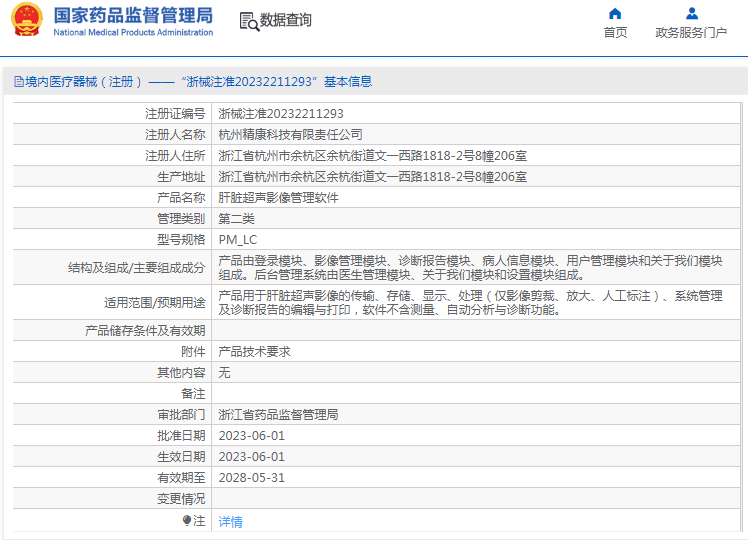Click the 批准日期 label

click(181, 436)
